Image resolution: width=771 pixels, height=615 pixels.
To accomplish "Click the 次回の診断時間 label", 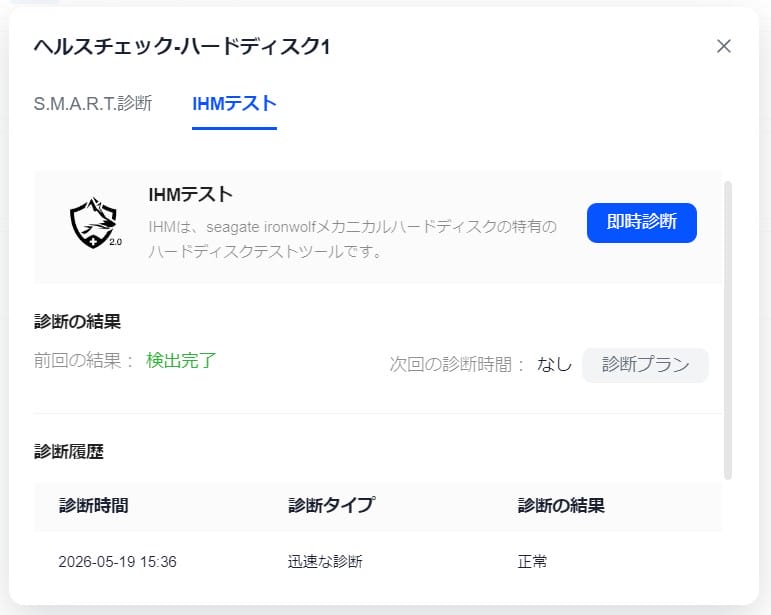I will (x=457, y=364).
